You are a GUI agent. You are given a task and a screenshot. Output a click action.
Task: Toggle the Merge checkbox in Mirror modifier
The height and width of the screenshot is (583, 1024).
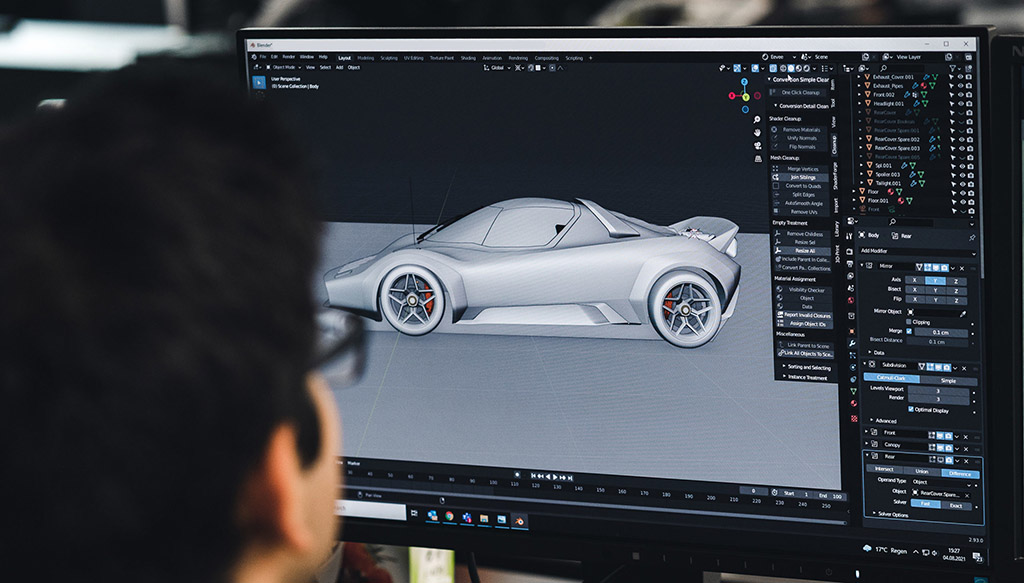point(909,331)
